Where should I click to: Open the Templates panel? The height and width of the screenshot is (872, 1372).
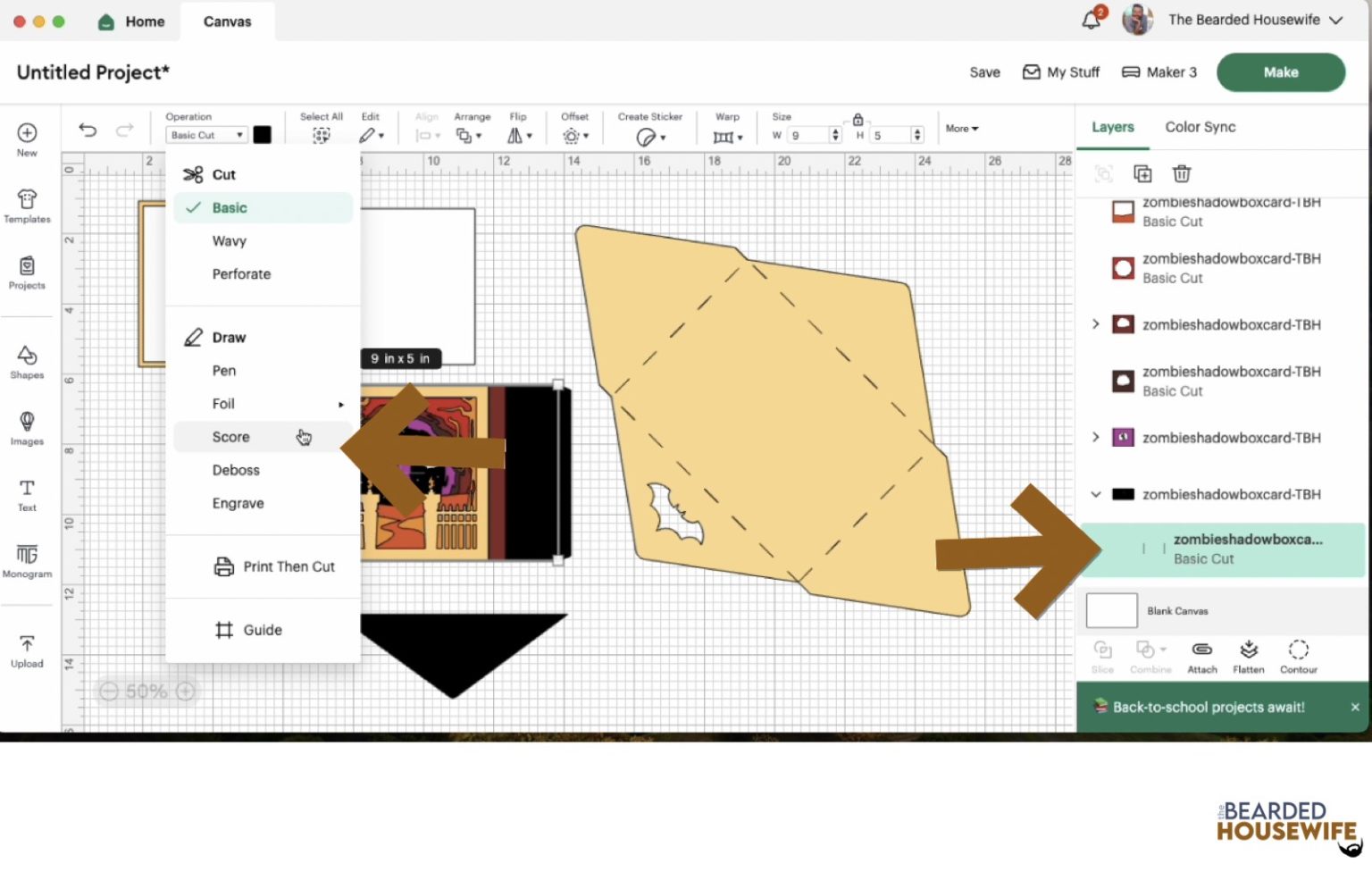click(27, 205)
